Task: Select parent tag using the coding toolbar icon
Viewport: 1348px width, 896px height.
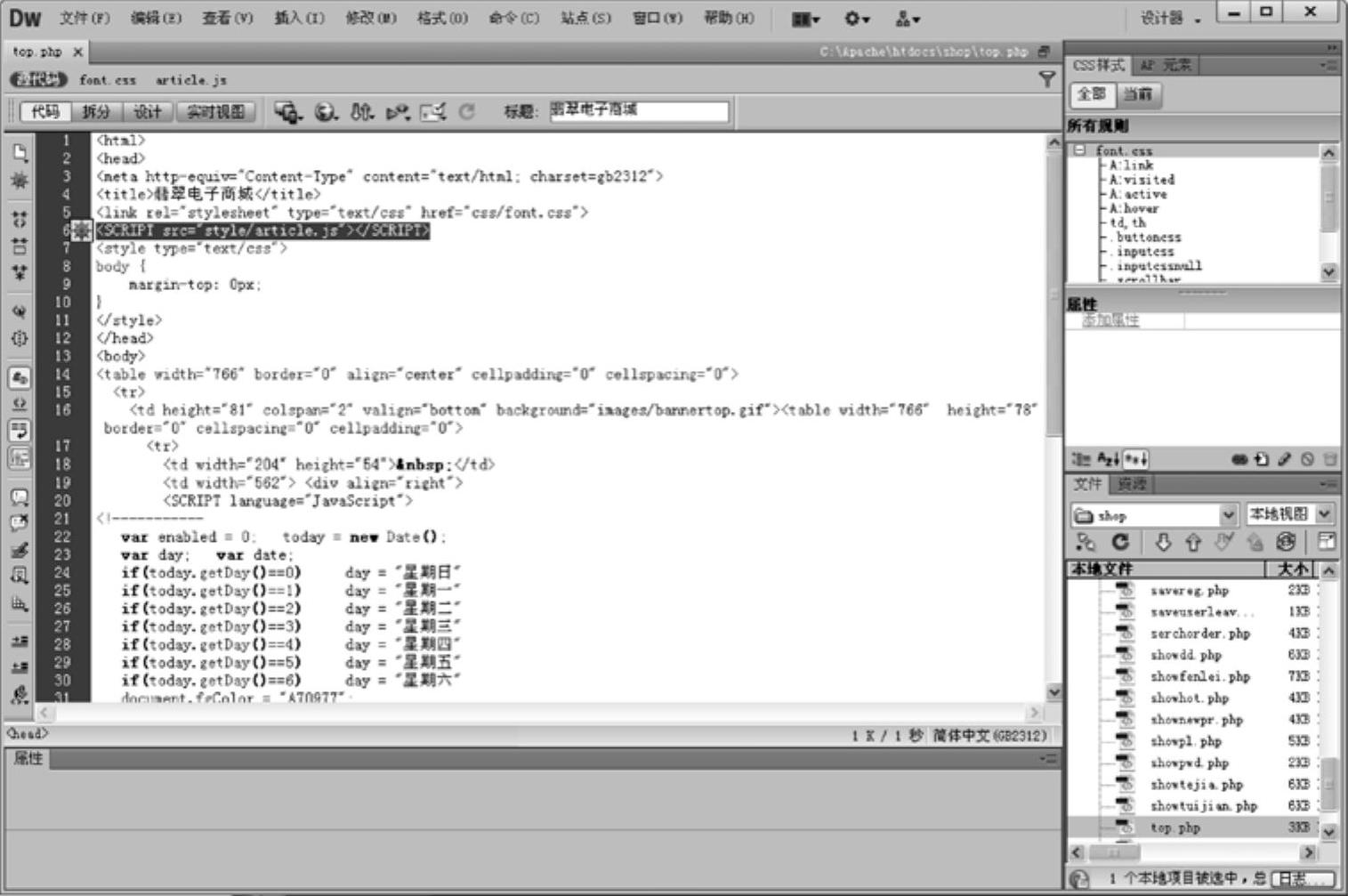Action: (x=19, y=311)
